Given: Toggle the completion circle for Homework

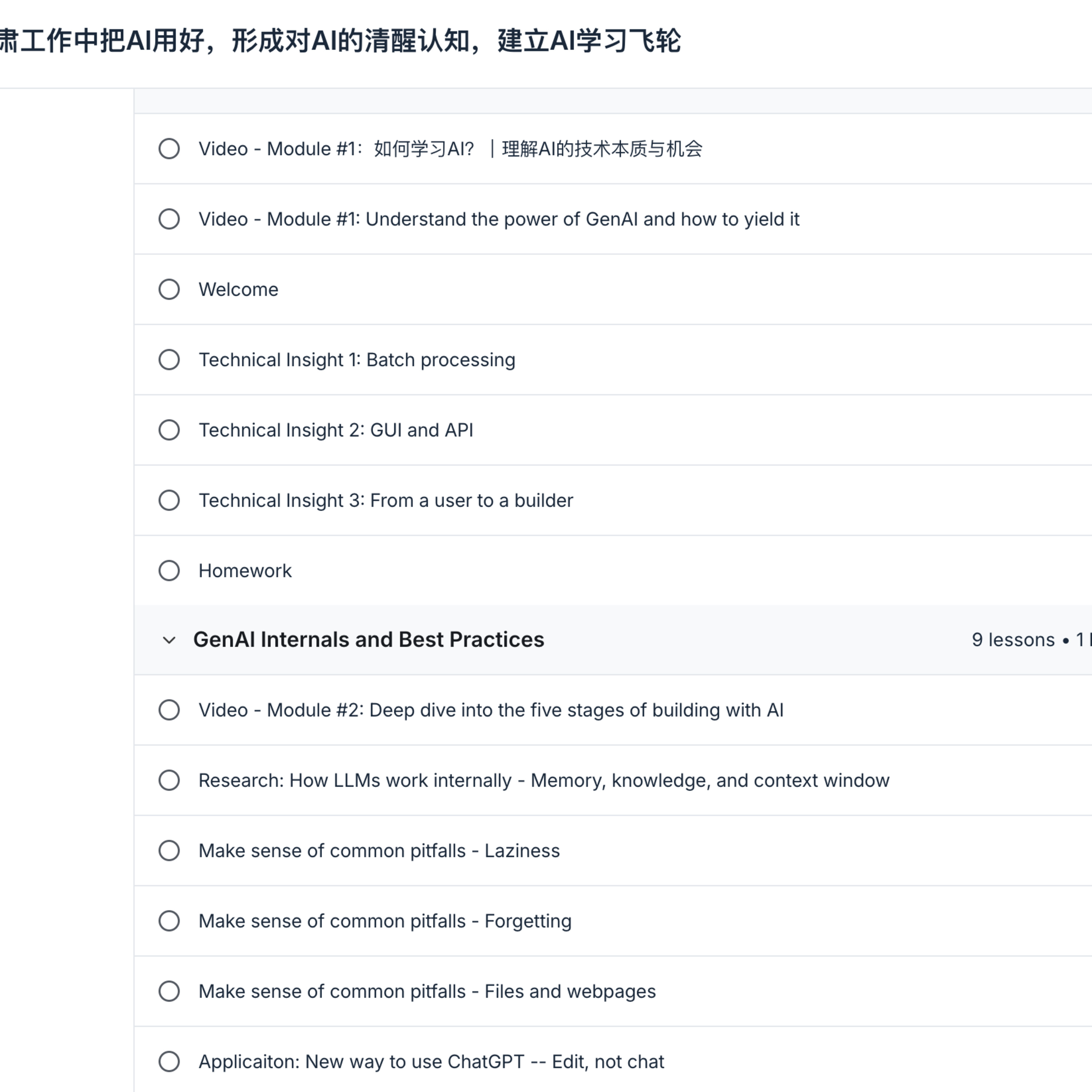Looking at the screenshot, I should [x=169, y=570].
